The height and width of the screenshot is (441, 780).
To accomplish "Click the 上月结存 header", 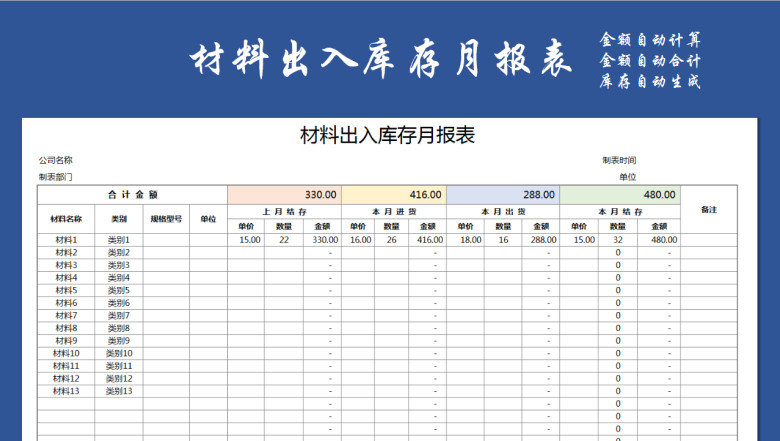I will (285, 212).
